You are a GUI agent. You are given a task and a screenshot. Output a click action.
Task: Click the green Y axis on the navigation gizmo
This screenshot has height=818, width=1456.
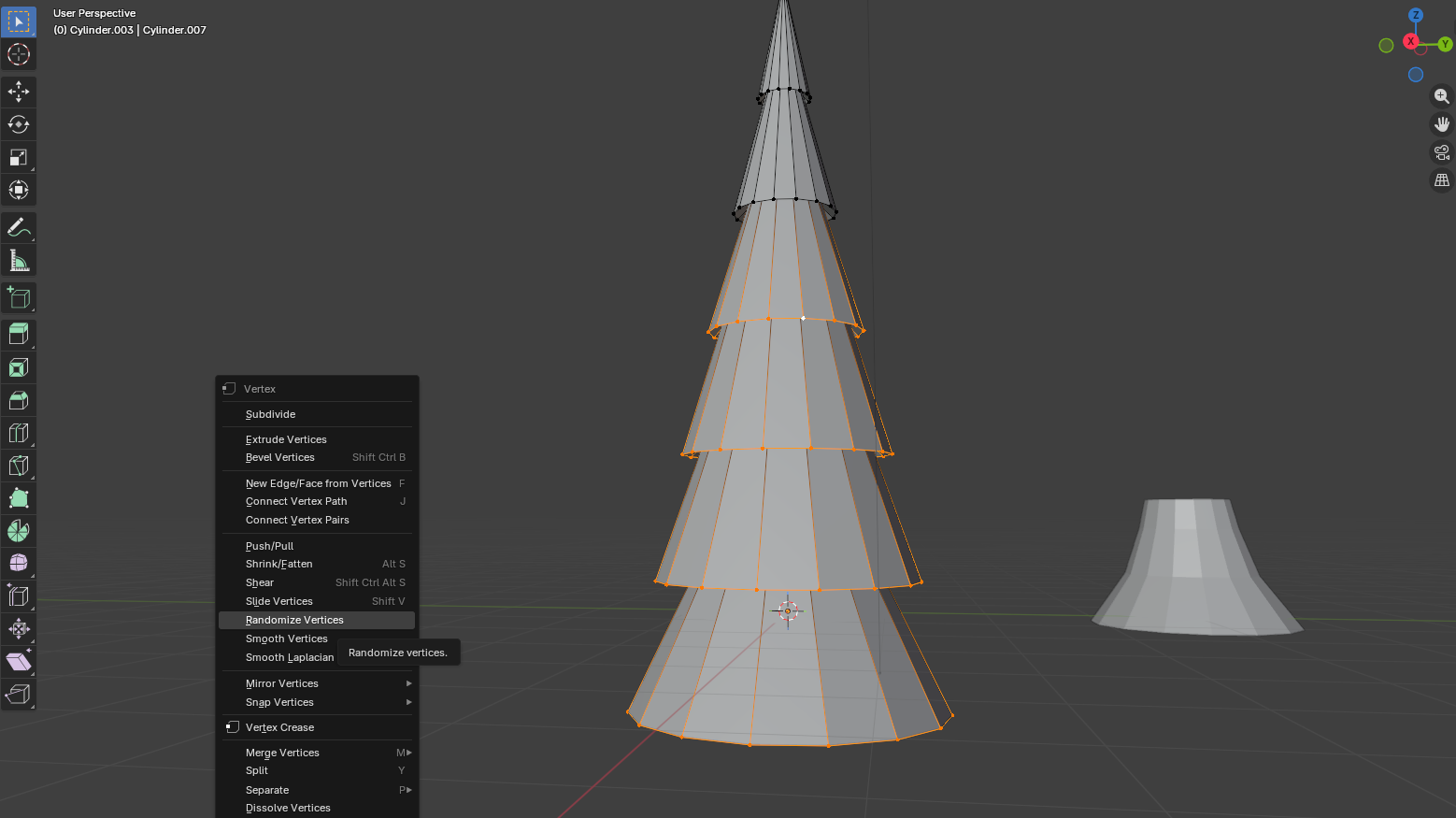coord(1445,44)
